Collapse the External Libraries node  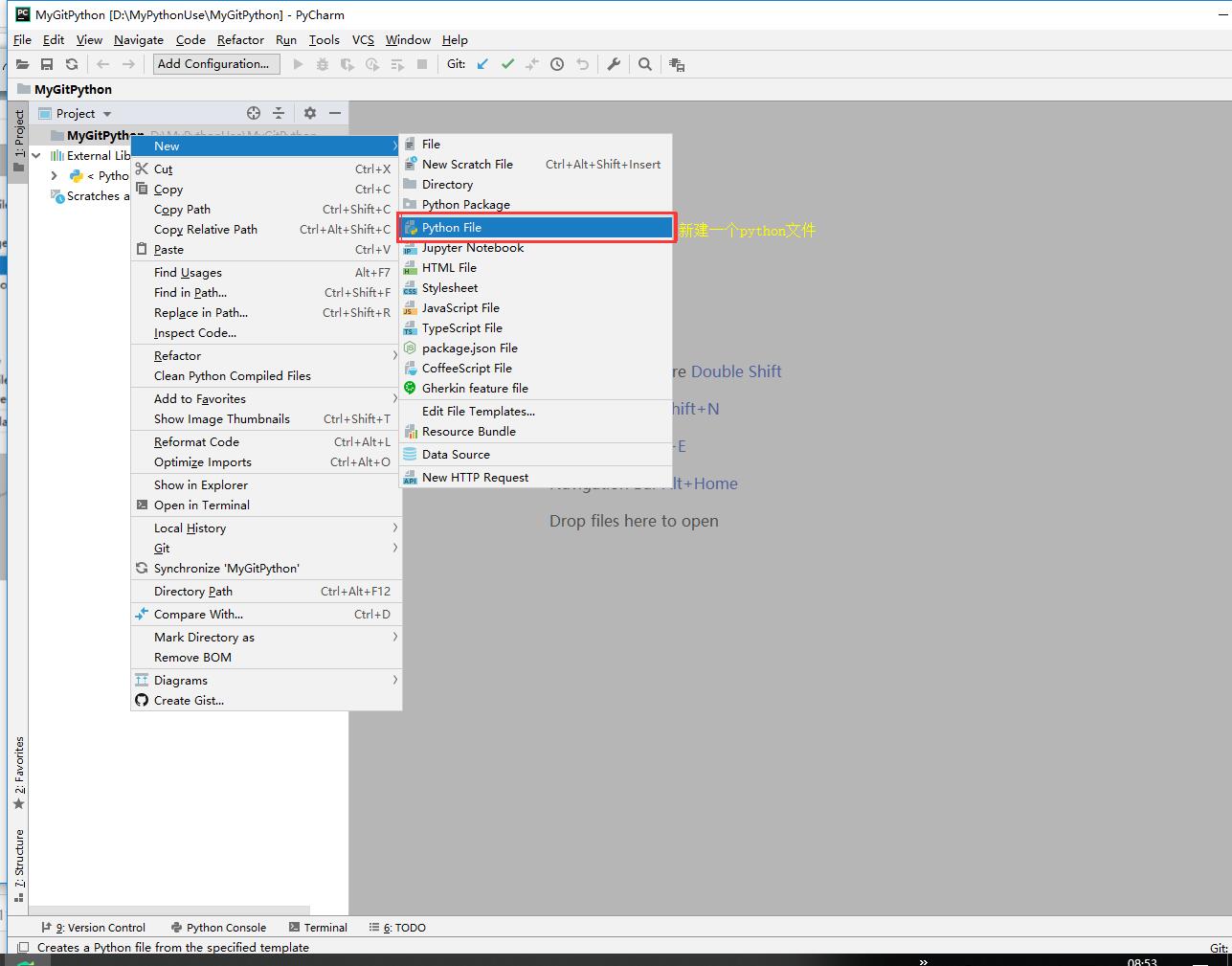coord(36,155)
